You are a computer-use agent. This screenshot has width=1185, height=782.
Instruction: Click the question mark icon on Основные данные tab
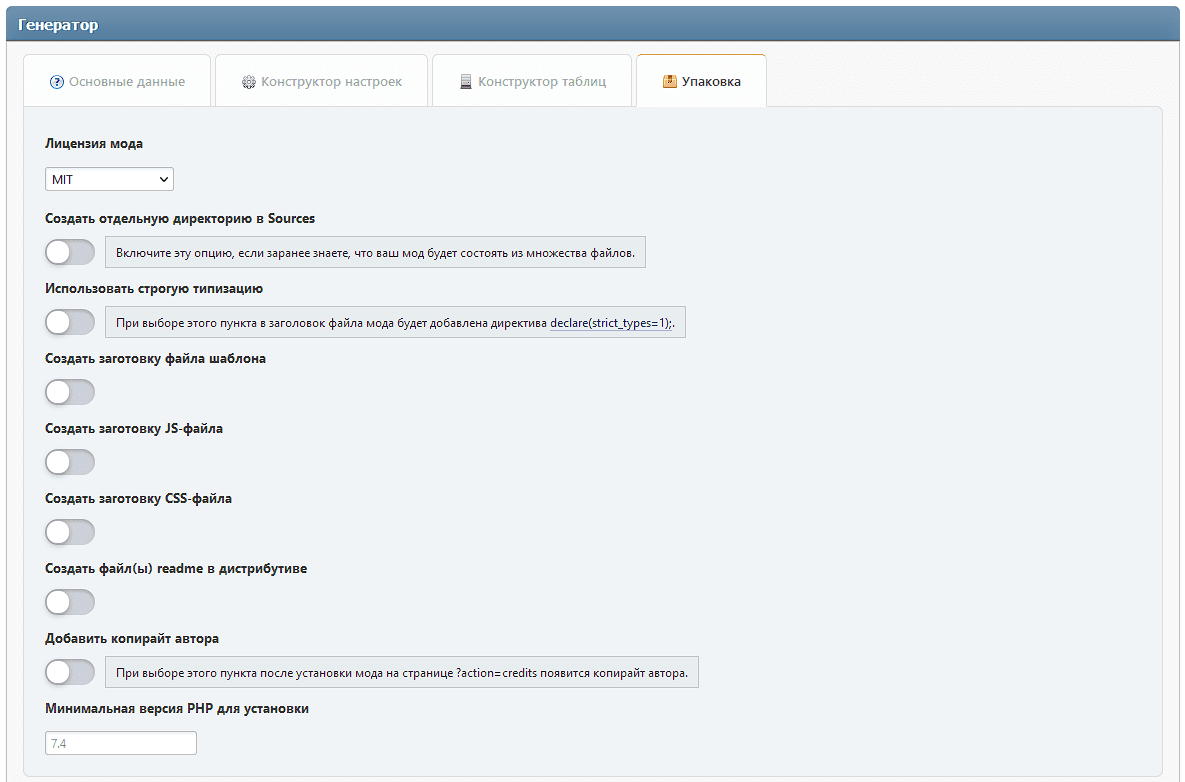coord(57,82)
